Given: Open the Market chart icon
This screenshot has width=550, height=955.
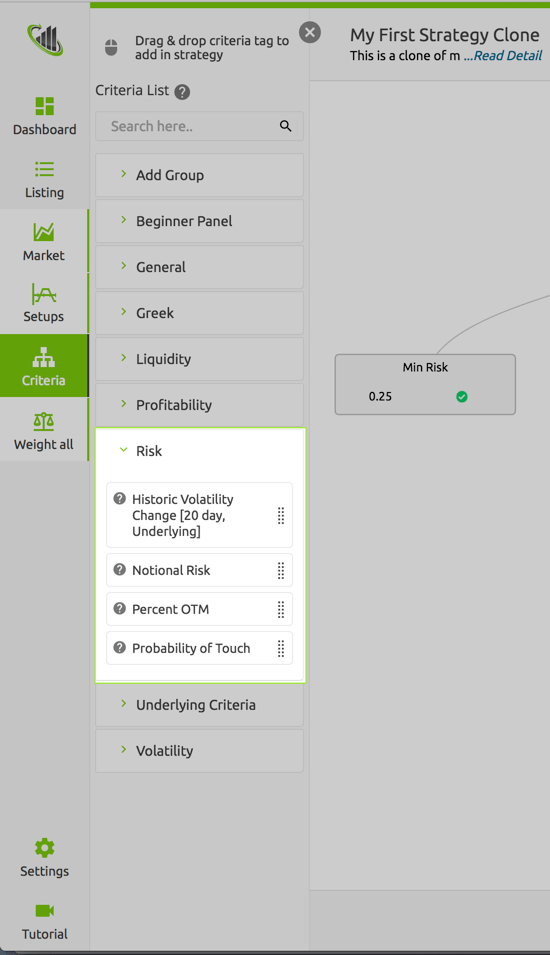Looking at the screenshot, I should pos(44,232).
